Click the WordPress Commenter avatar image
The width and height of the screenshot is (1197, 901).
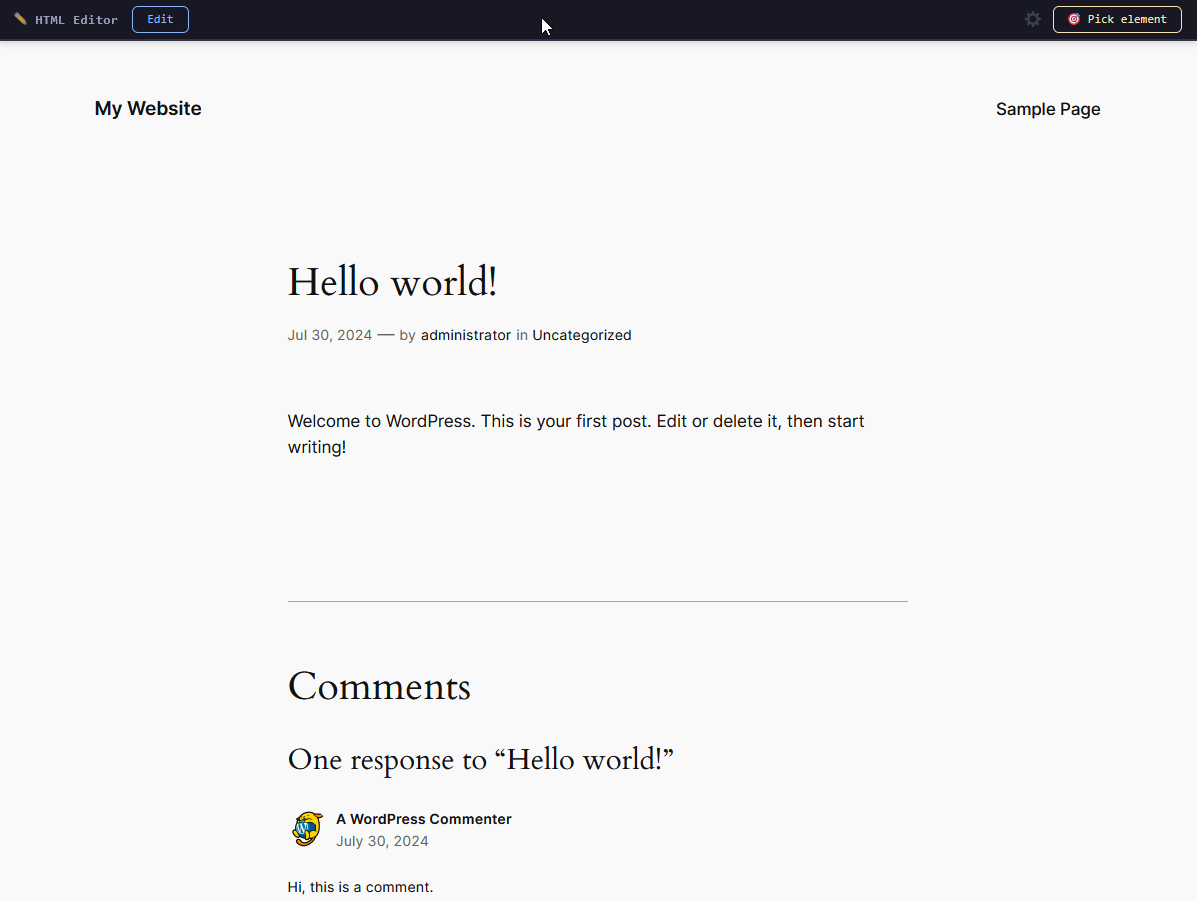(x=307, y=829)
